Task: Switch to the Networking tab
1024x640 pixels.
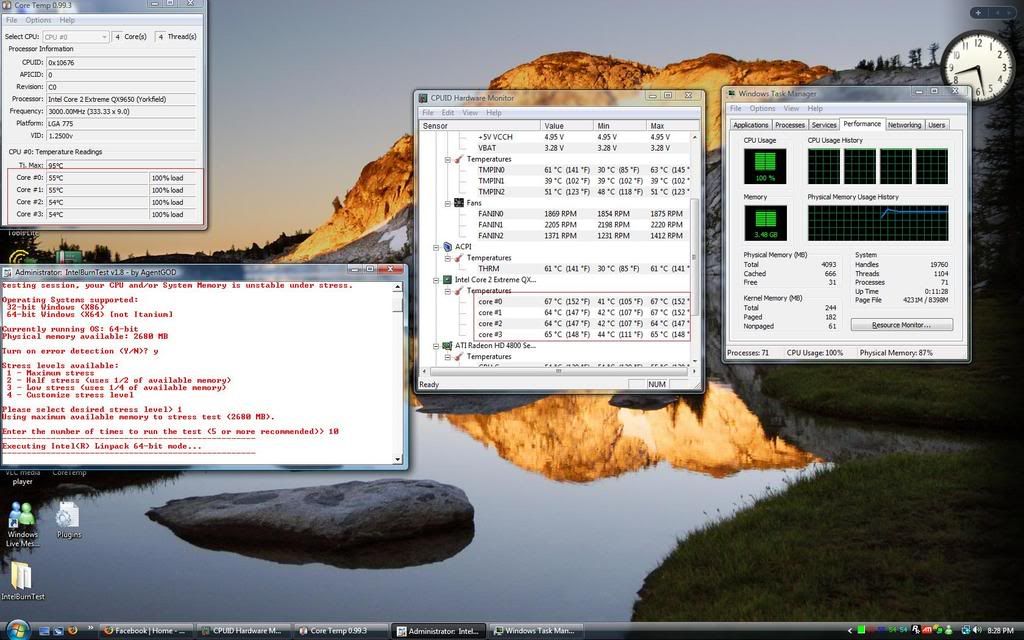Action: pos(904,125)
